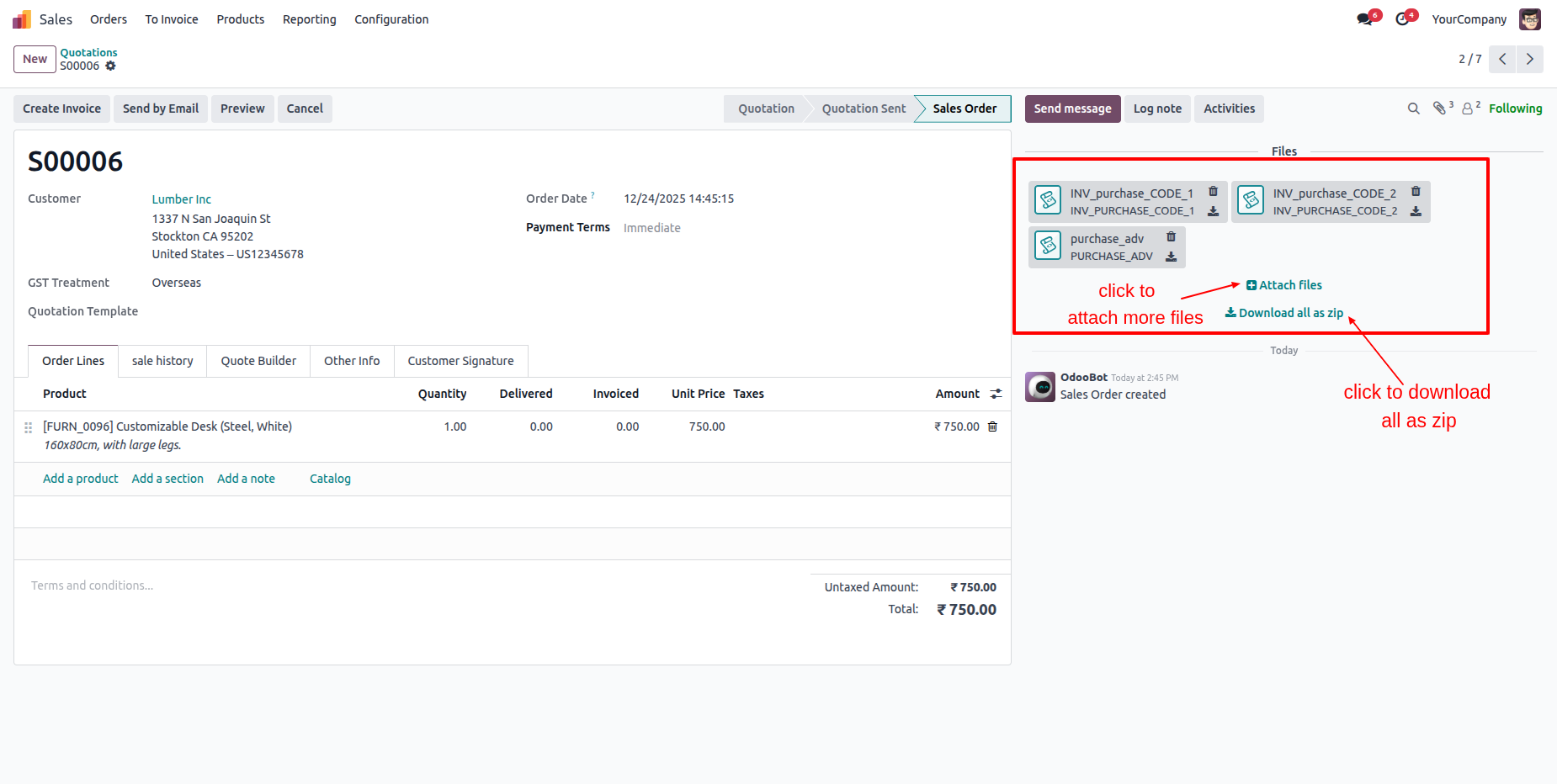Show the Order Date help tooltip mark

(593, 195)
